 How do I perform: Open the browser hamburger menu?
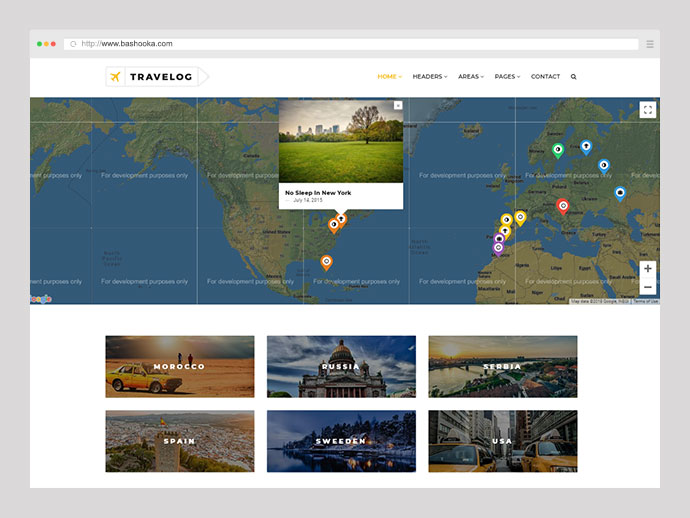[x=650, y=44]
